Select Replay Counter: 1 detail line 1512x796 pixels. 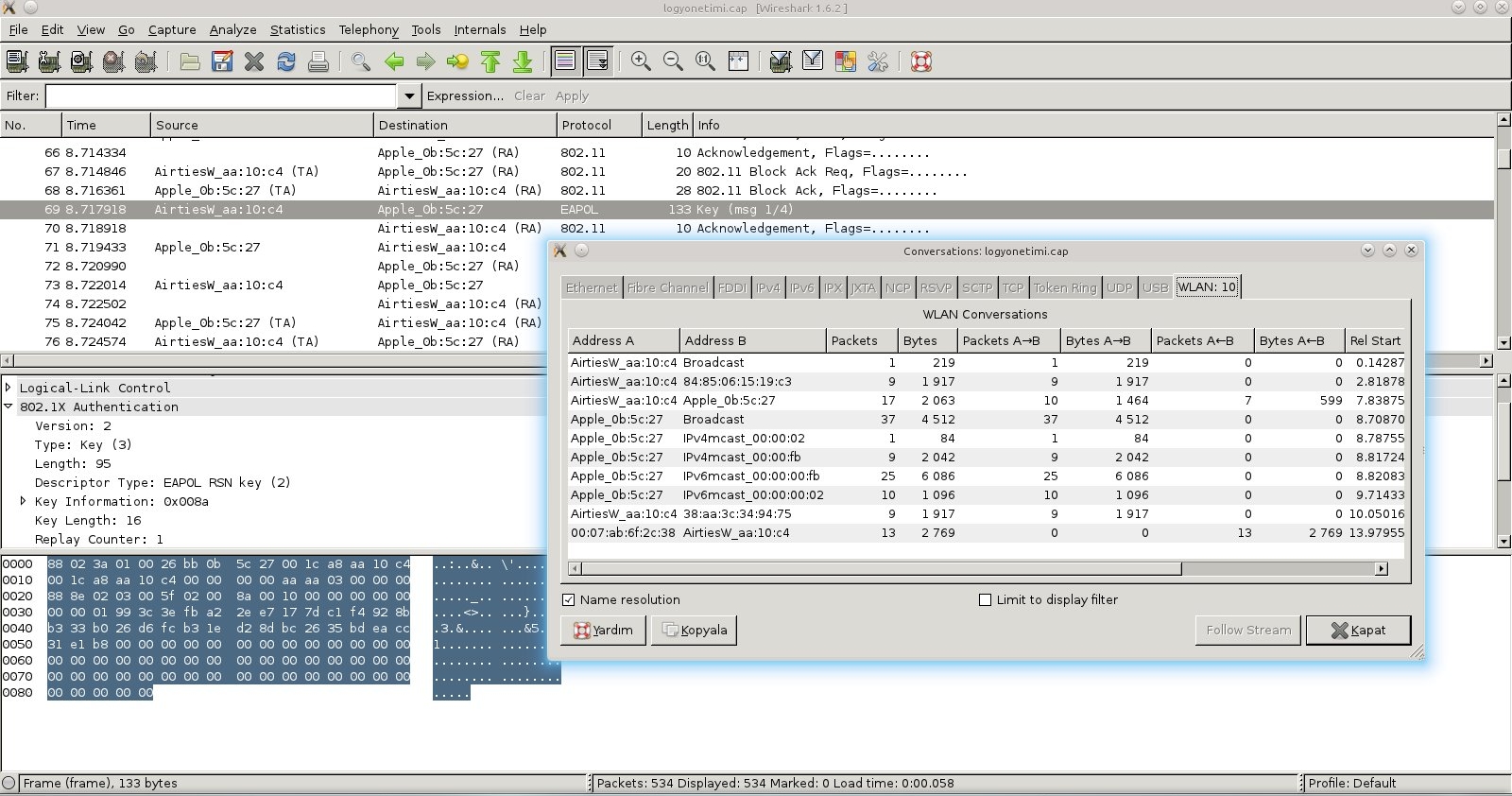tap(99, 539)
